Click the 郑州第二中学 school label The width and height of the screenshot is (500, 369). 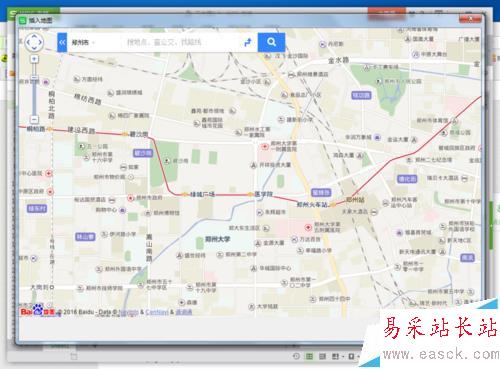(241, 254)
